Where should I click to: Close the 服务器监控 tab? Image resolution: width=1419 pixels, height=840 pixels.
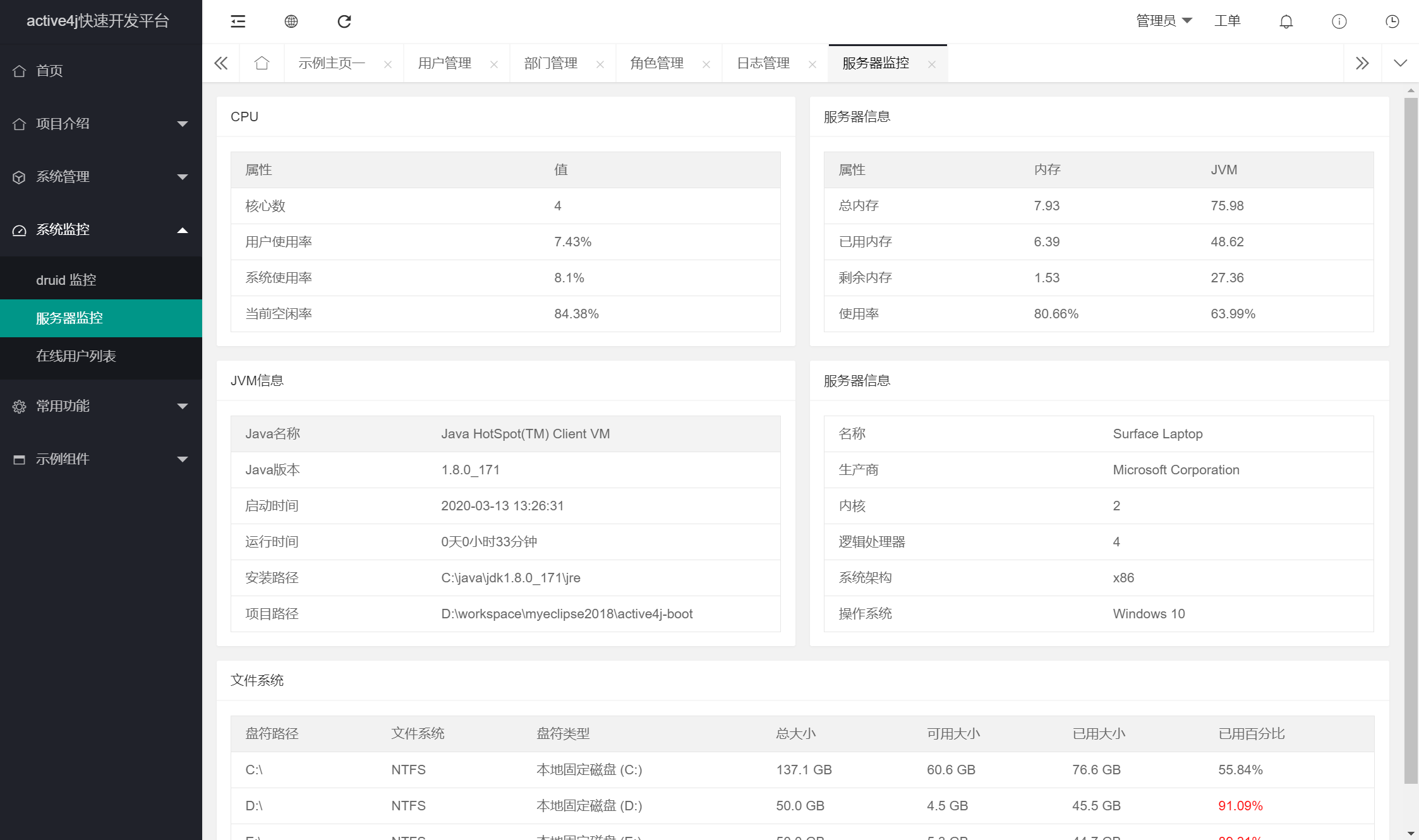[931, 64]
